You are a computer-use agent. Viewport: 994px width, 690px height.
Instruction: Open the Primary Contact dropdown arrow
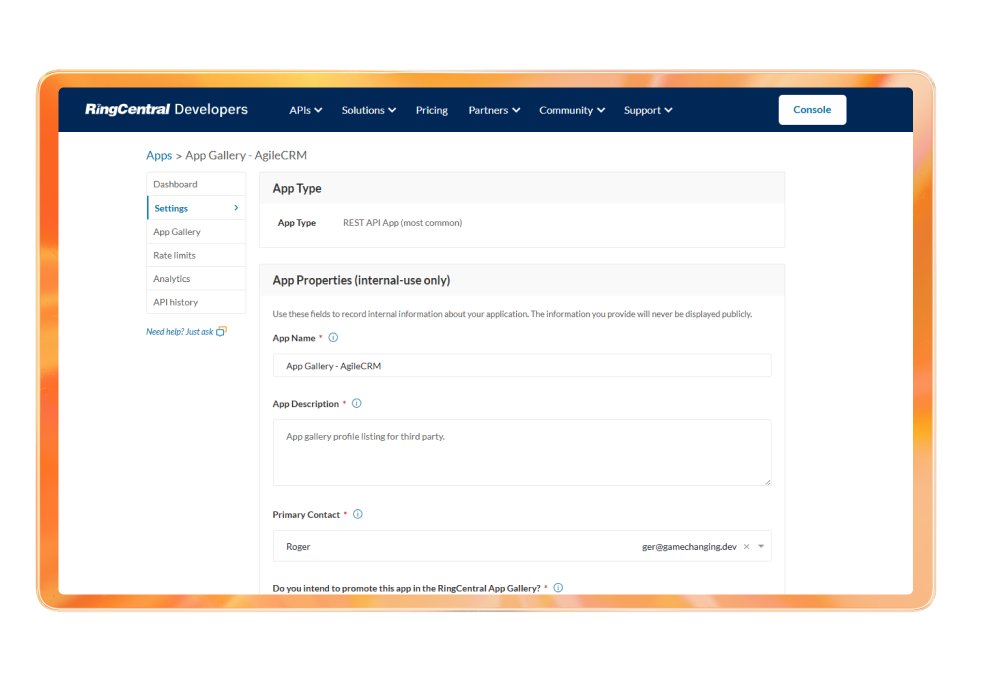click(760, 546)
